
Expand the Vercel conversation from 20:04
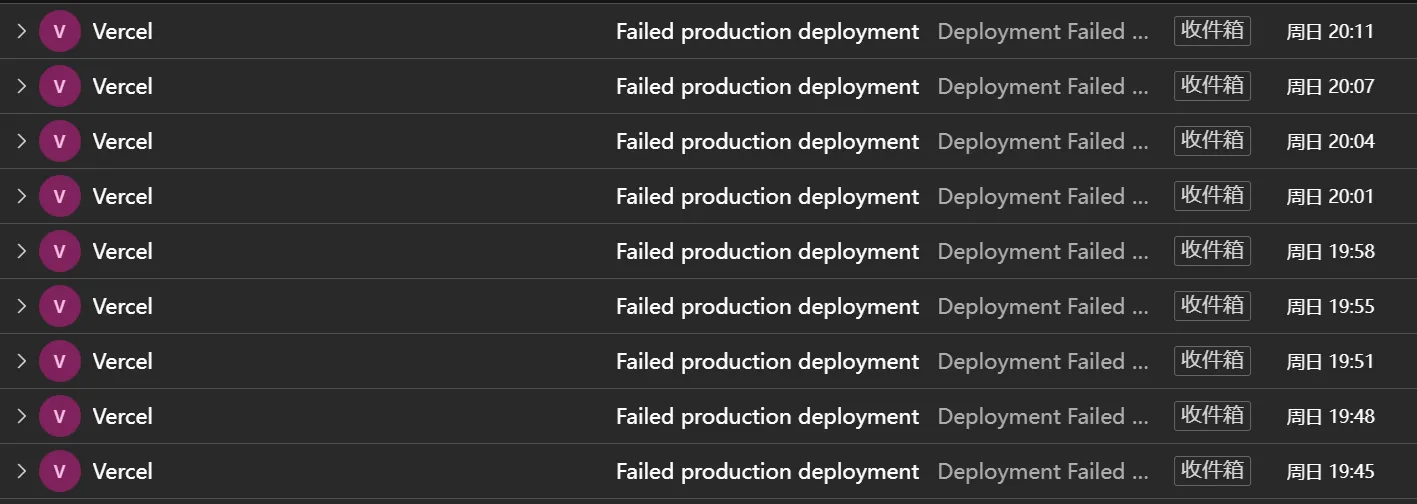click(21, 141)
